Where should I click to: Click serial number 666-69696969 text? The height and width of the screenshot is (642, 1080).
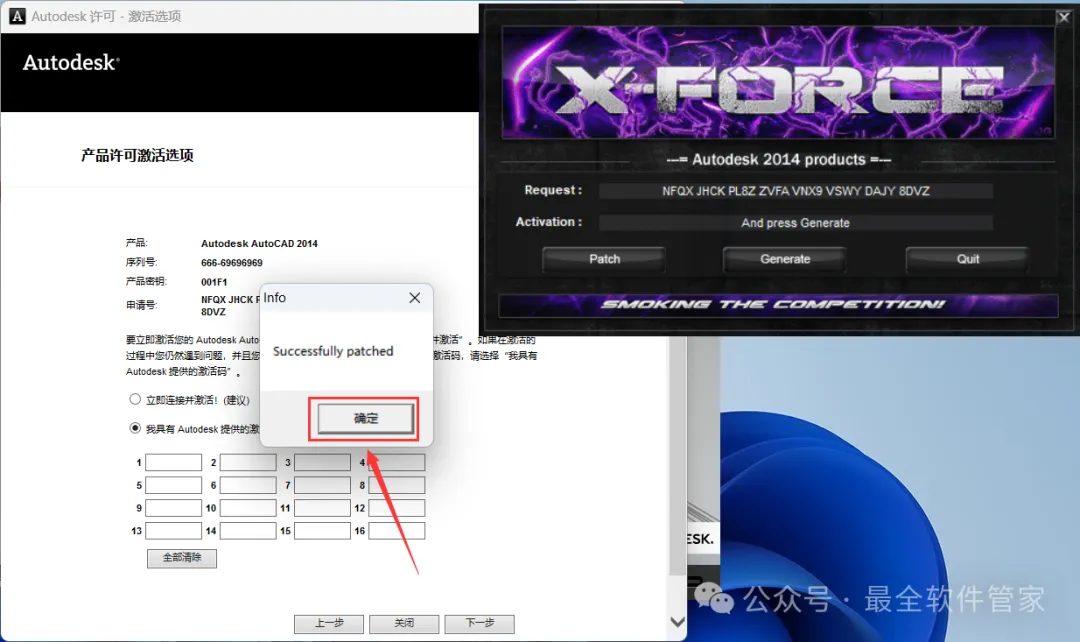tap(231, 262)
